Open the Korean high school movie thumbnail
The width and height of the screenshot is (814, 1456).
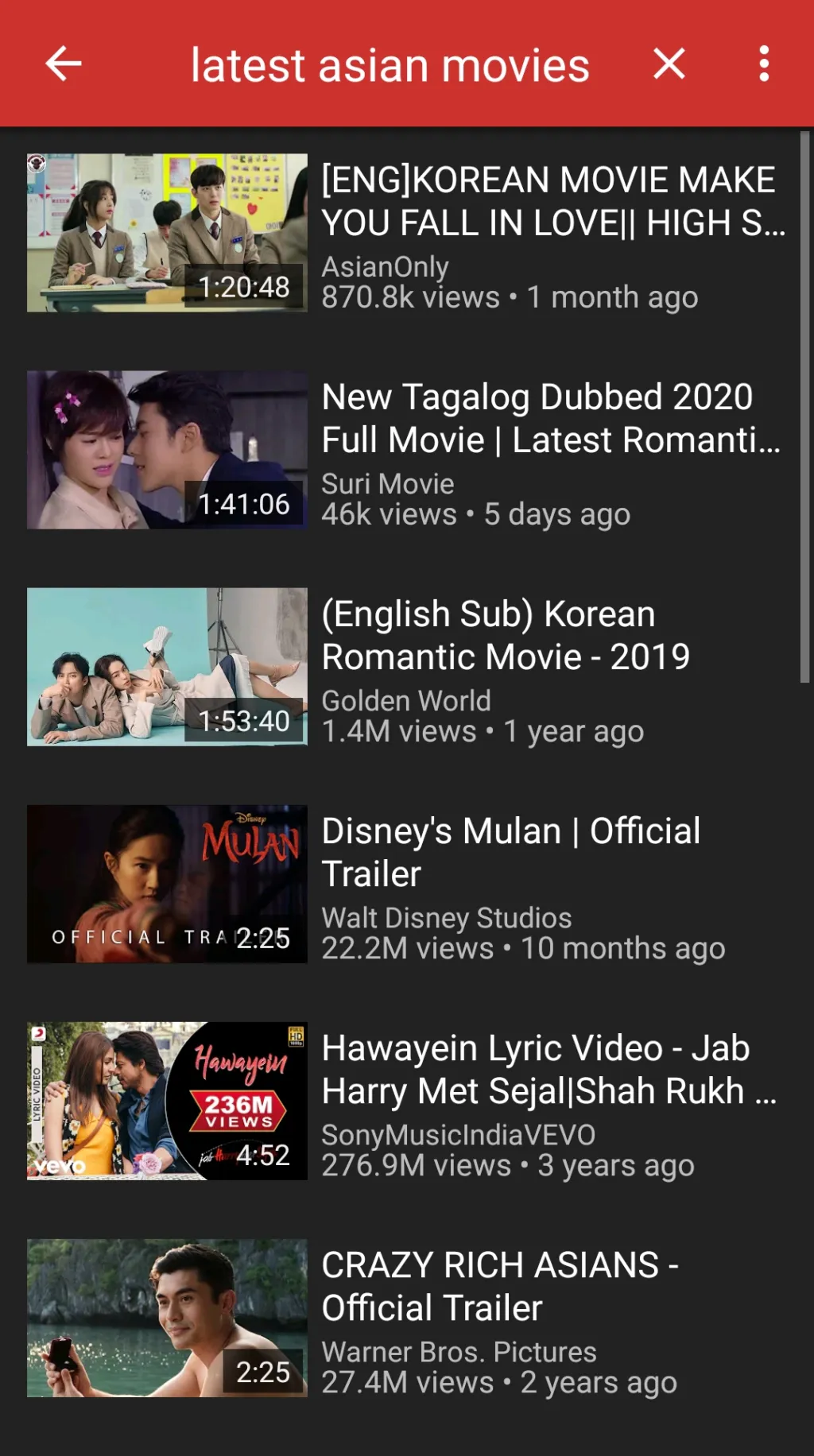click(167, 233)
